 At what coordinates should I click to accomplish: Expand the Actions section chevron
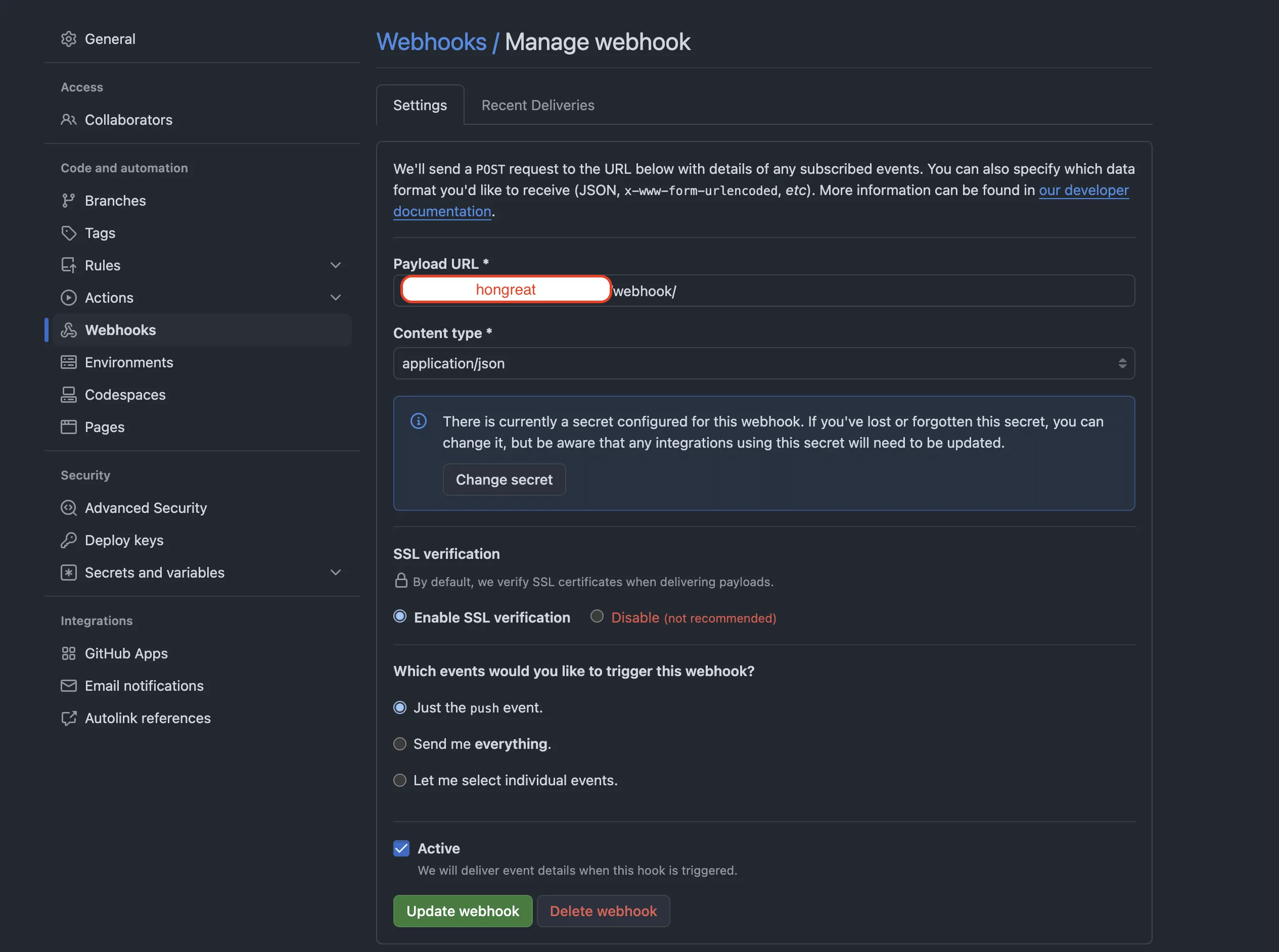tap(336, 297)
